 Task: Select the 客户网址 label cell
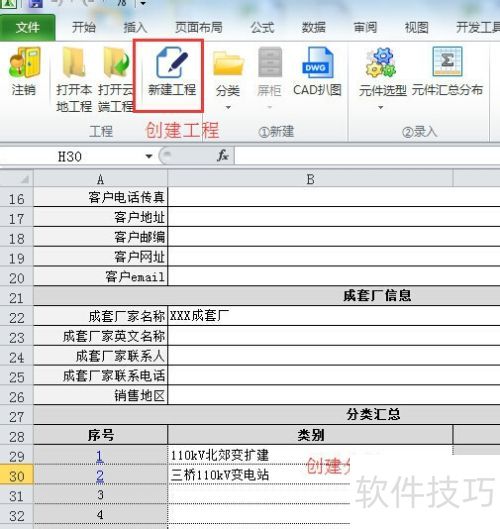101,257
